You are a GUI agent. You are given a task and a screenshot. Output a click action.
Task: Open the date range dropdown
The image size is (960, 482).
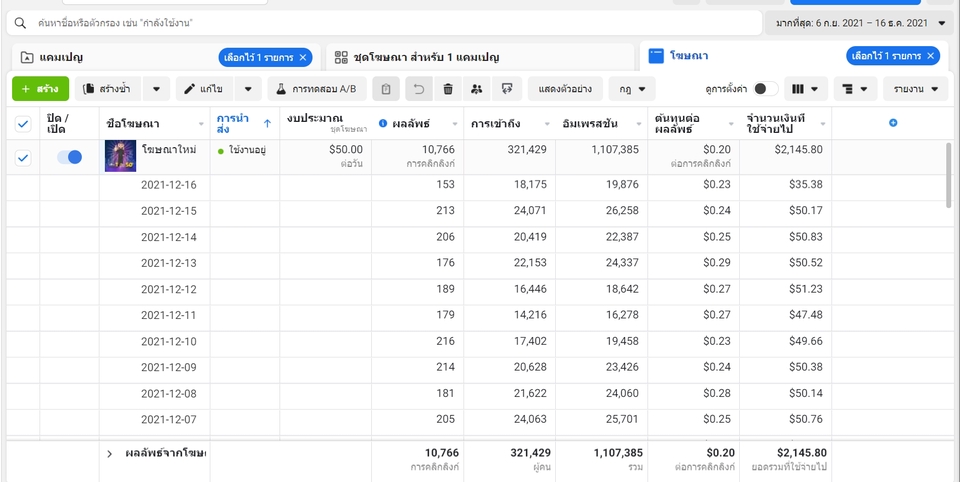(859, 23)
